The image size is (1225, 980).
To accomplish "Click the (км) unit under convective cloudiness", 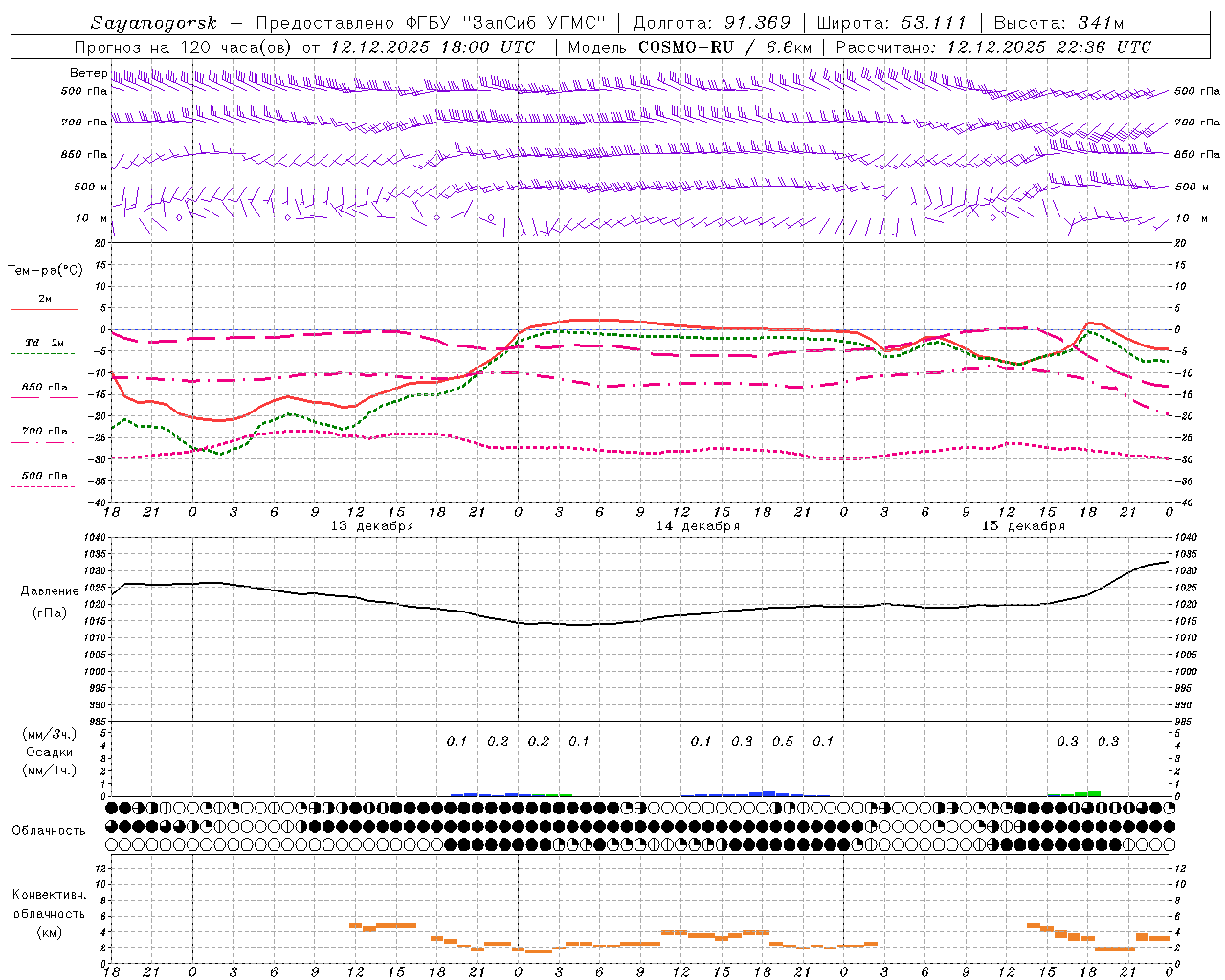I will coord(50,932).
